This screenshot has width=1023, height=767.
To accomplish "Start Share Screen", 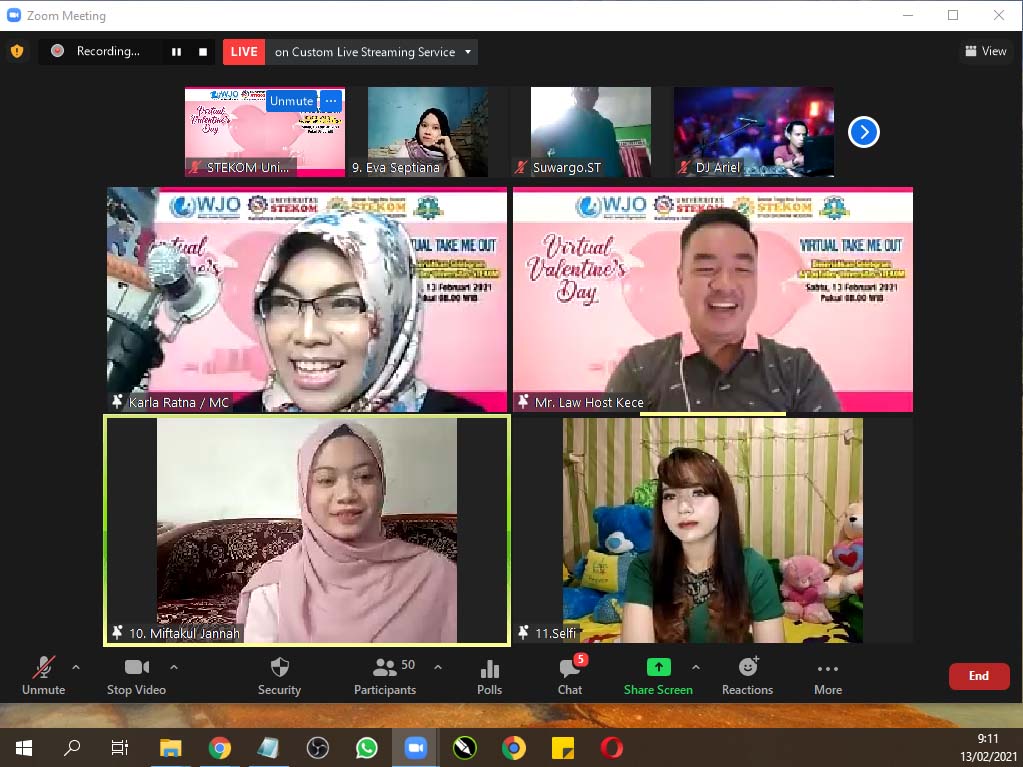I will point(658,676).
